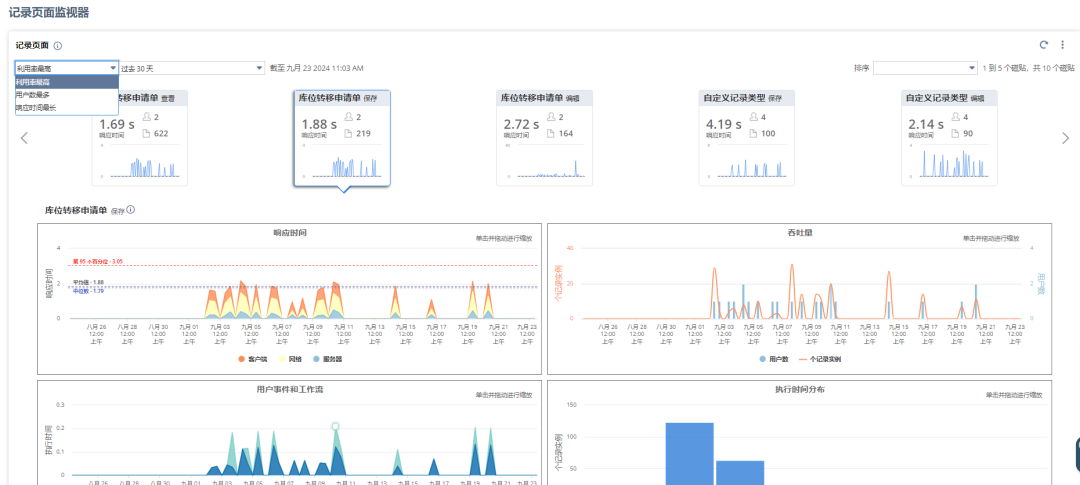Select the 自定义记录类型 编辑 tile
1080x485 pixels.
pyautogui.click(x=949, y=138)
